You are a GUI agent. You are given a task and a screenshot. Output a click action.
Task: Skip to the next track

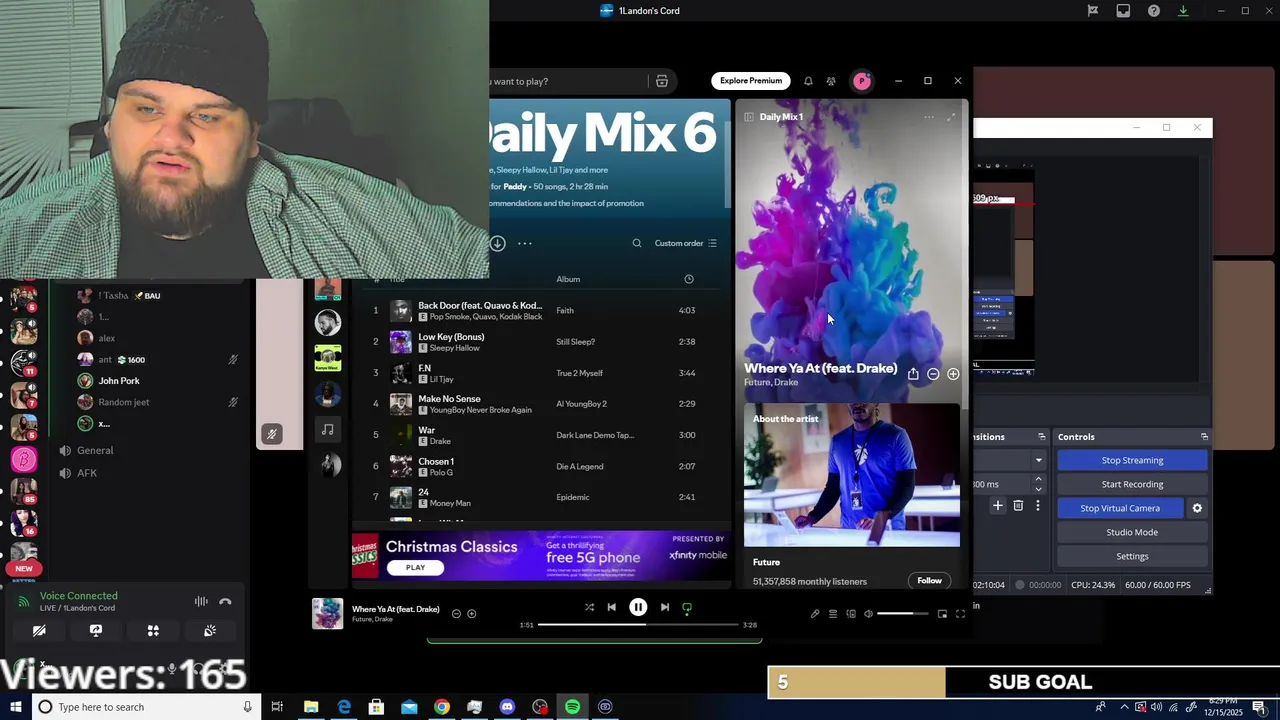[x=664, y=607]
